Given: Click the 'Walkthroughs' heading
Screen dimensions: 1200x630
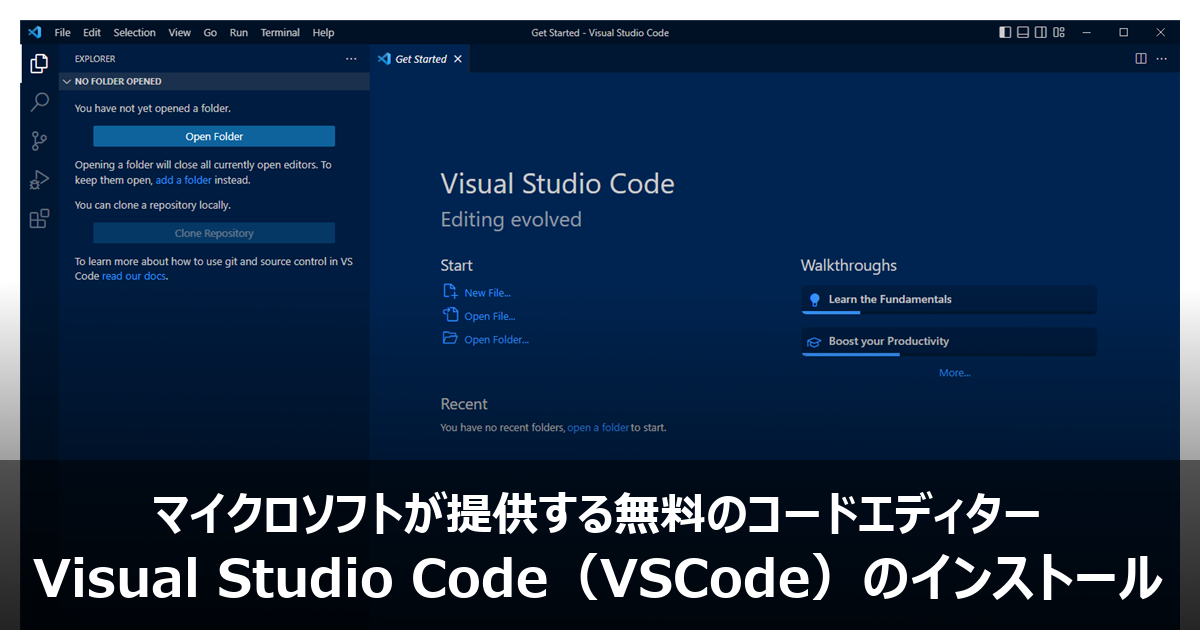Looking at the screenshot, I should point(849,266).
